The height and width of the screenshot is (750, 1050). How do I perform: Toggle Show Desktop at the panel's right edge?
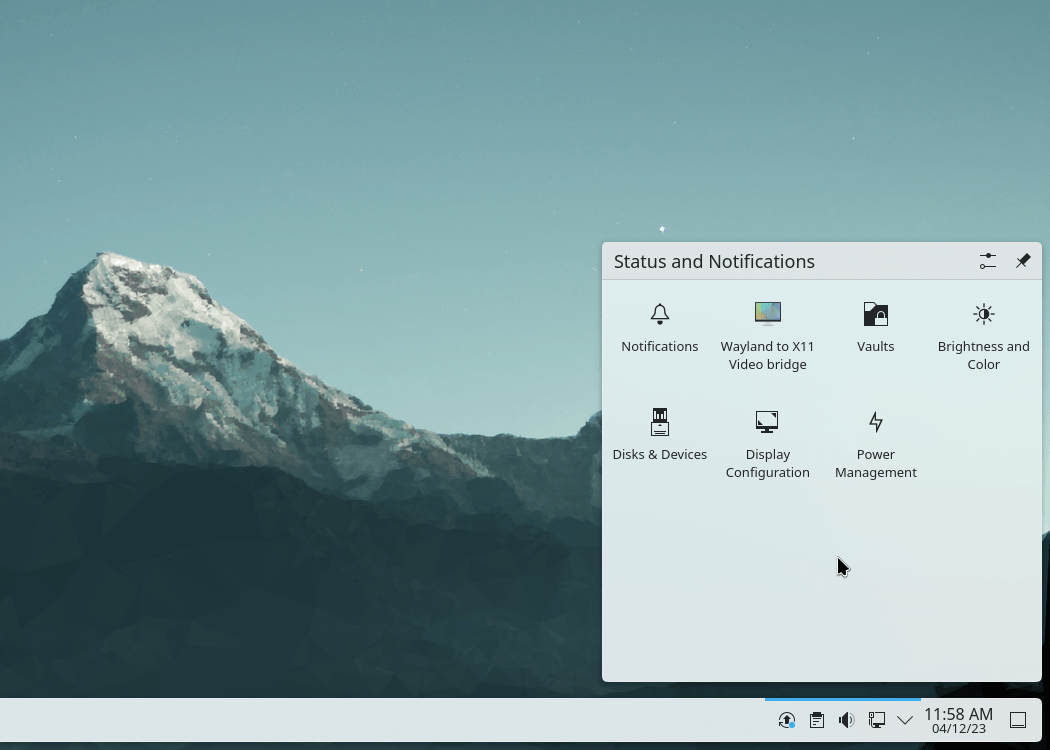[x=1018, y=719]
